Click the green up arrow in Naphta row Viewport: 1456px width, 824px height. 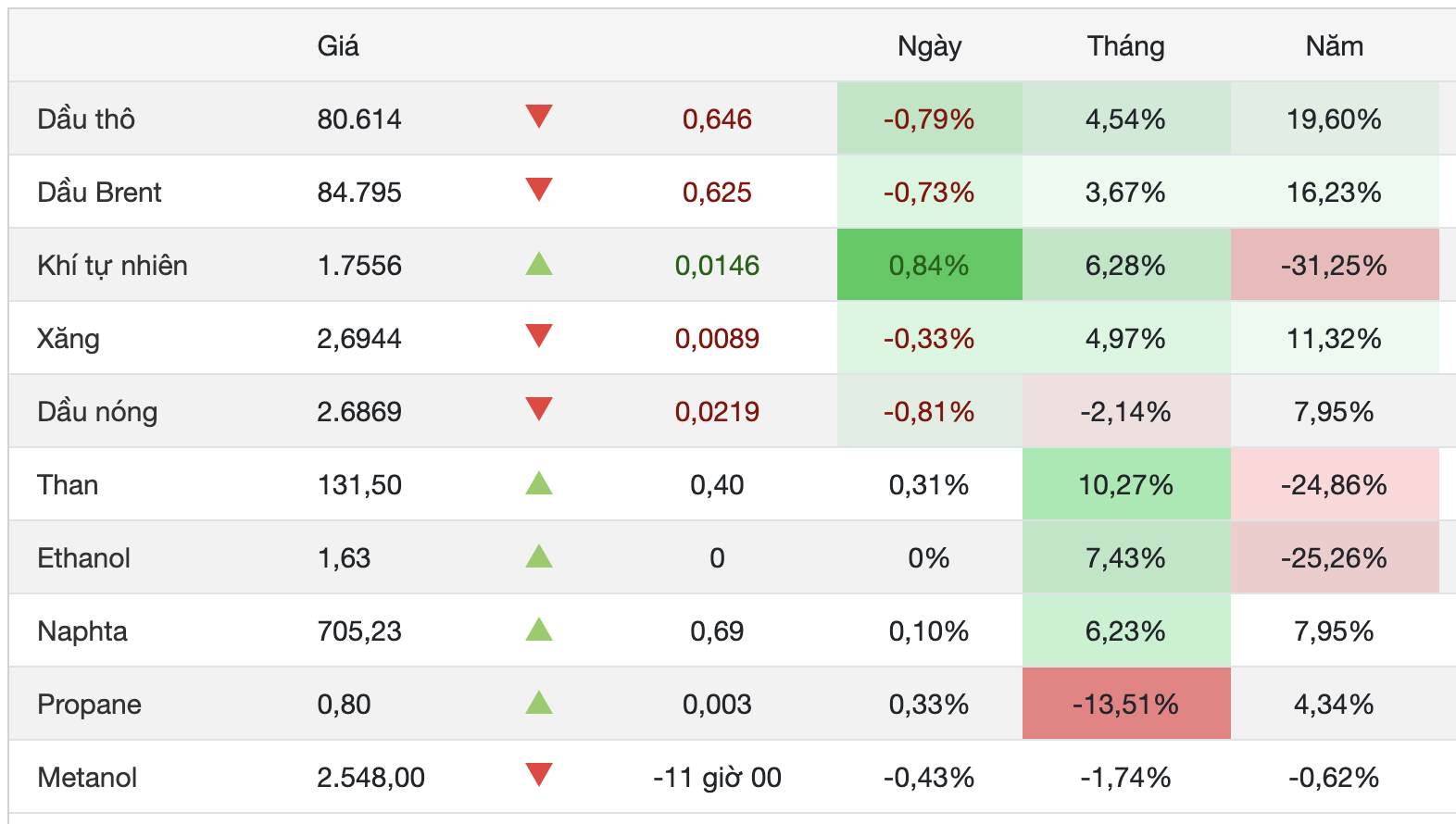[539, 630]
